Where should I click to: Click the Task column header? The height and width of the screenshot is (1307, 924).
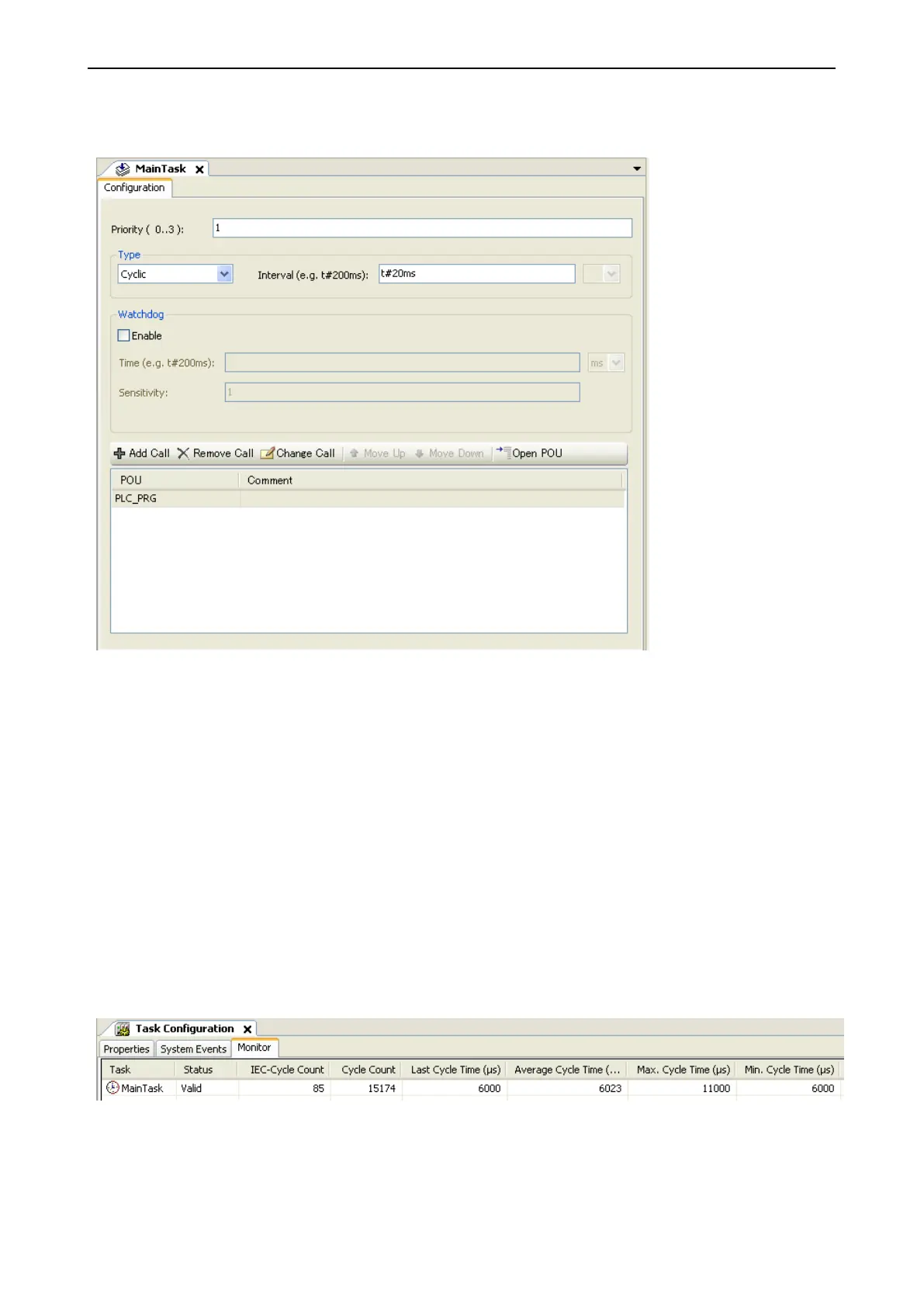138,1070
